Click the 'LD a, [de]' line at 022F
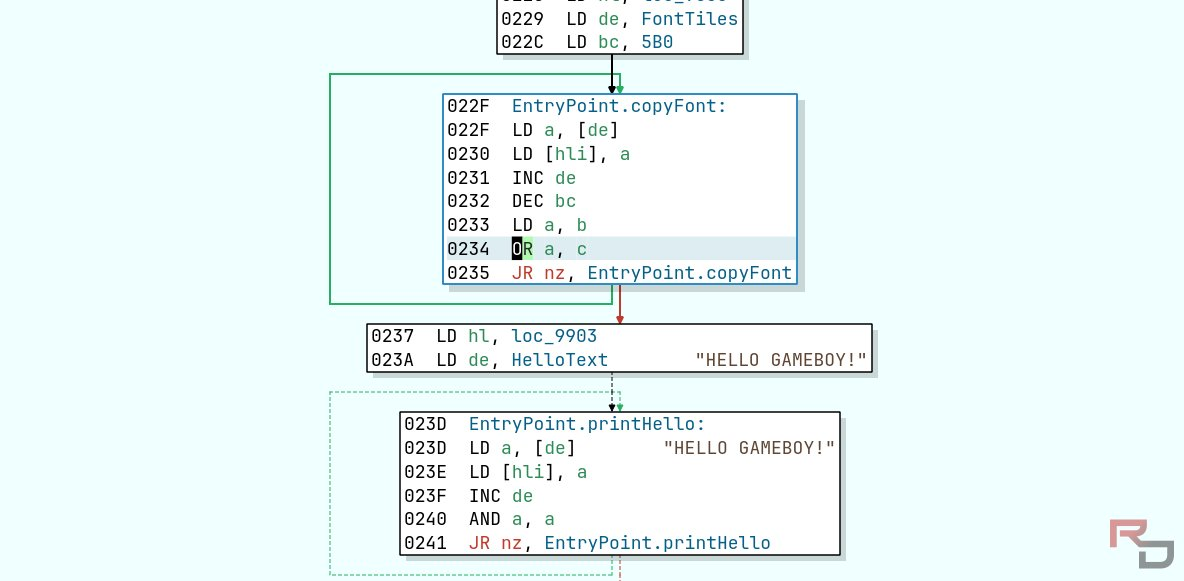This screenshot has height=581, width=1184. (619, 130)
